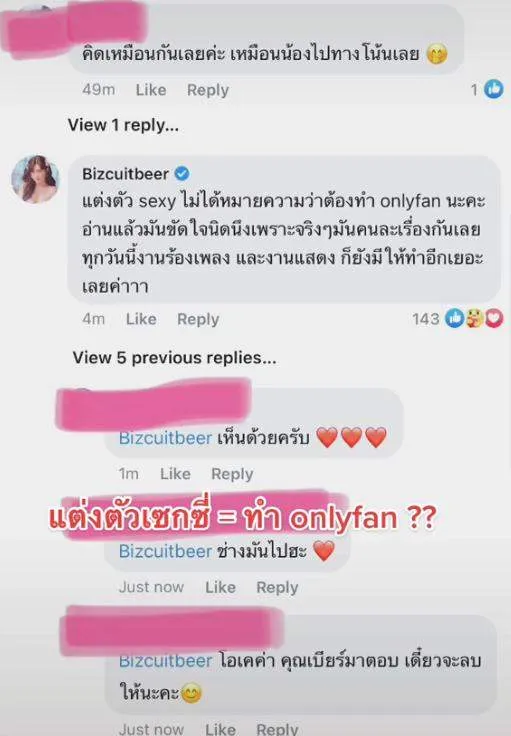The image size is (511, 736).
Task: Reply to the first Just now comment
Action: 277,587
